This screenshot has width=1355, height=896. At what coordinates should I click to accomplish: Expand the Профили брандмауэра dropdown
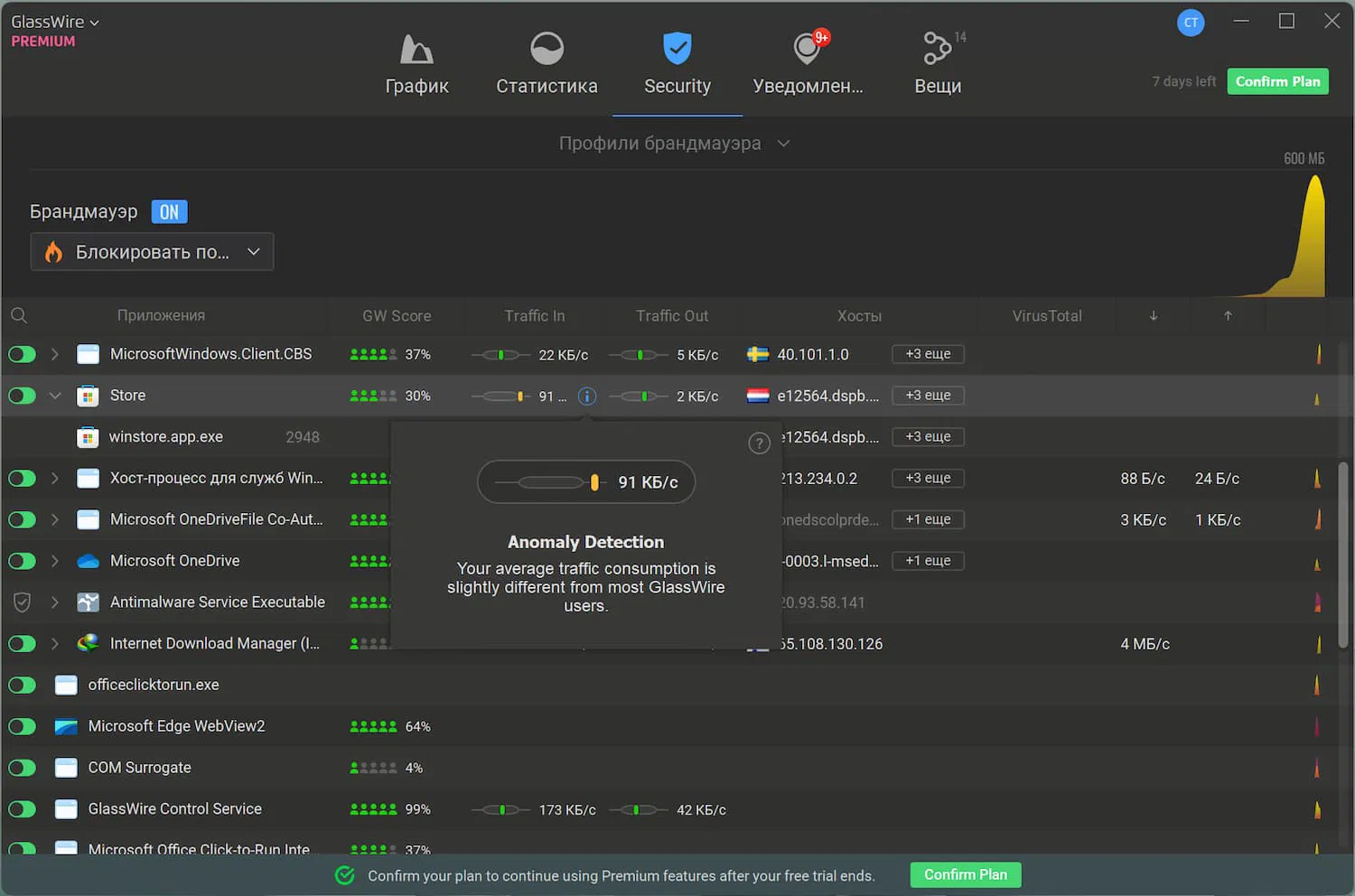[x=674, y=143]
